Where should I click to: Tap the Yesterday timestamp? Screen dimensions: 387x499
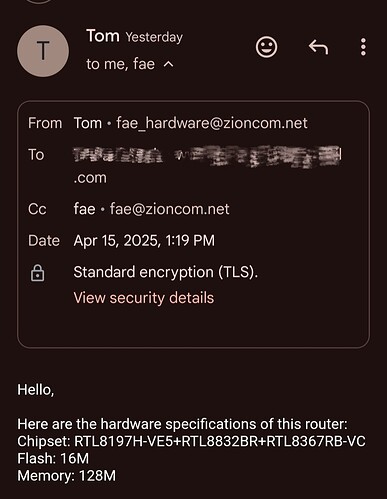(x=154, y=37)
